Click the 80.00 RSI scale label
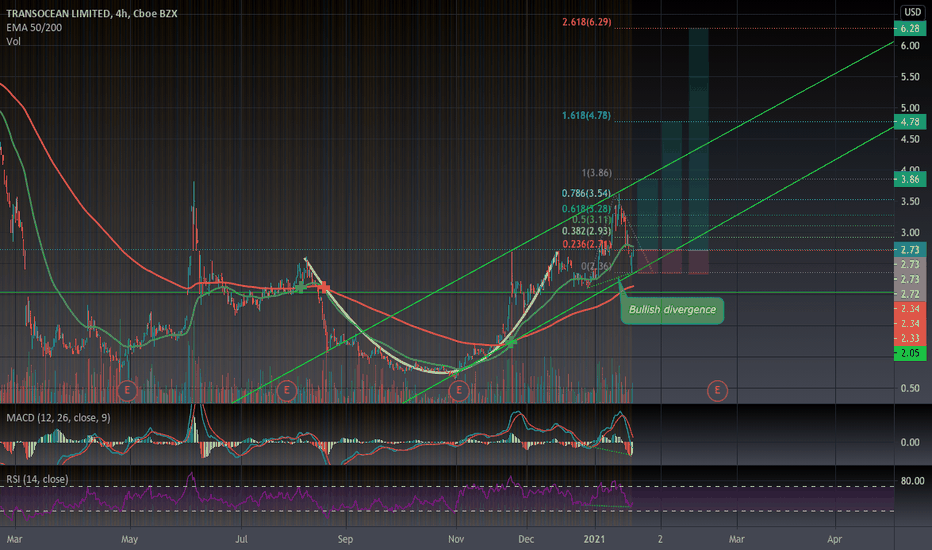 pos(912,480)
